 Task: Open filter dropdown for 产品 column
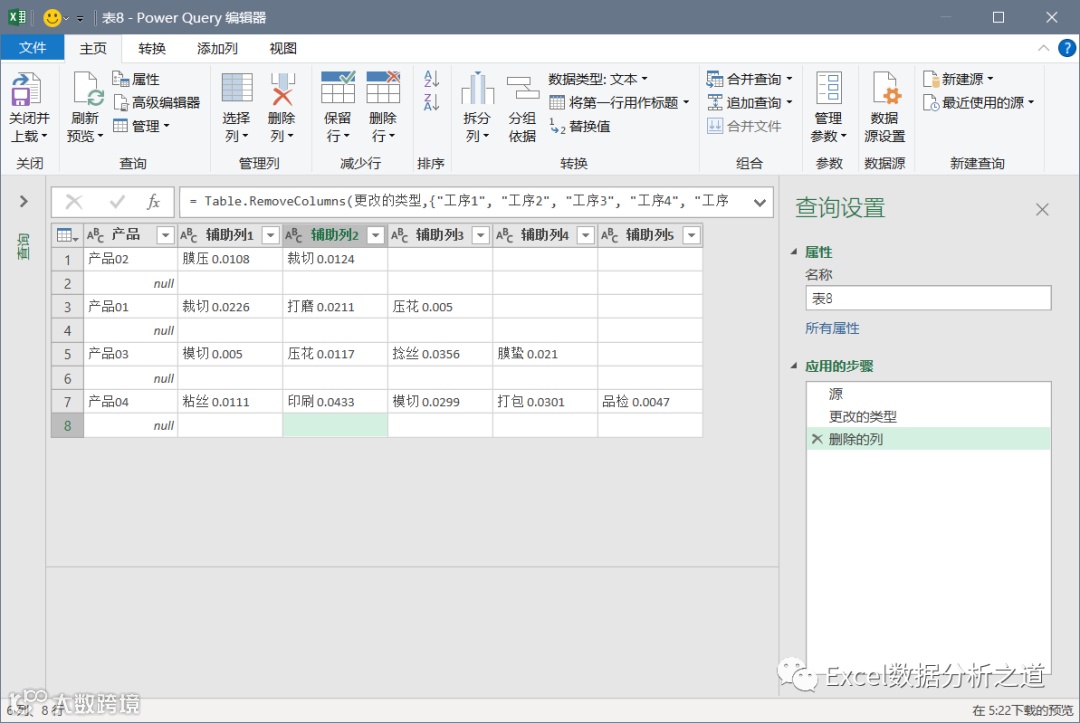(x=165, y=235)
